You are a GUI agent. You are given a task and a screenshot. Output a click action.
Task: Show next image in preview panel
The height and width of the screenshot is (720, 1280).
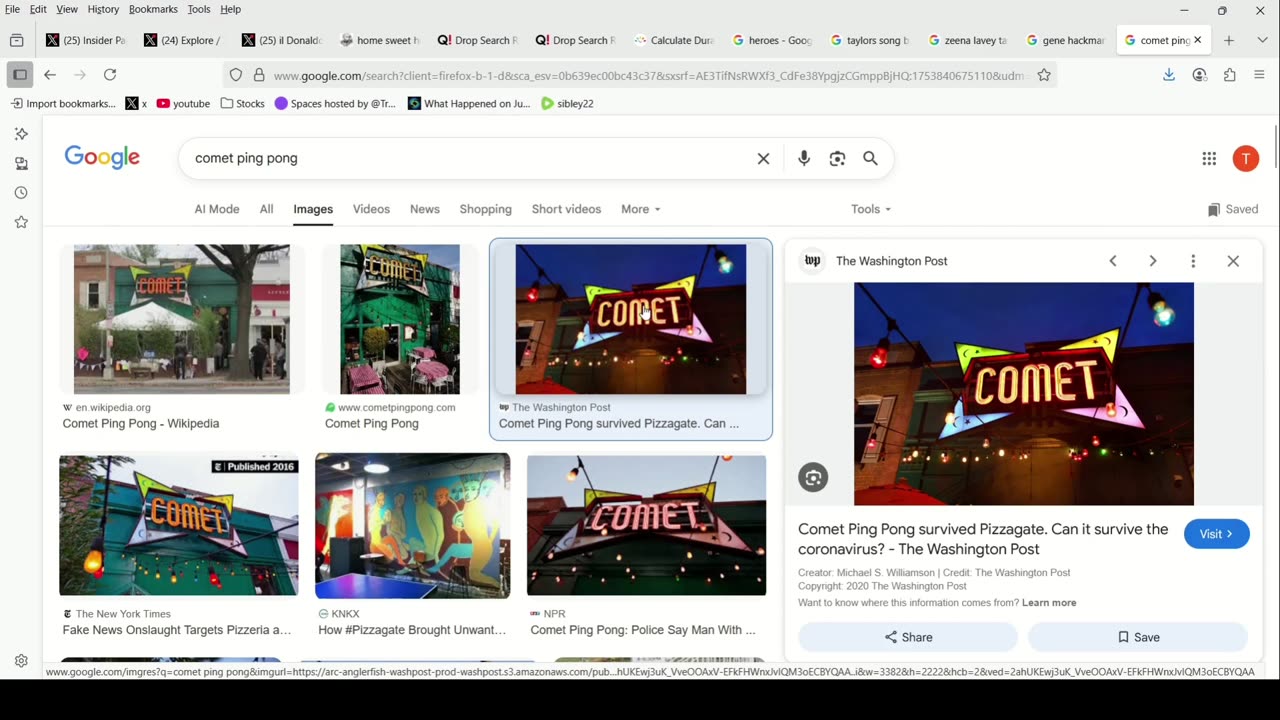(x=1153, y=261)
